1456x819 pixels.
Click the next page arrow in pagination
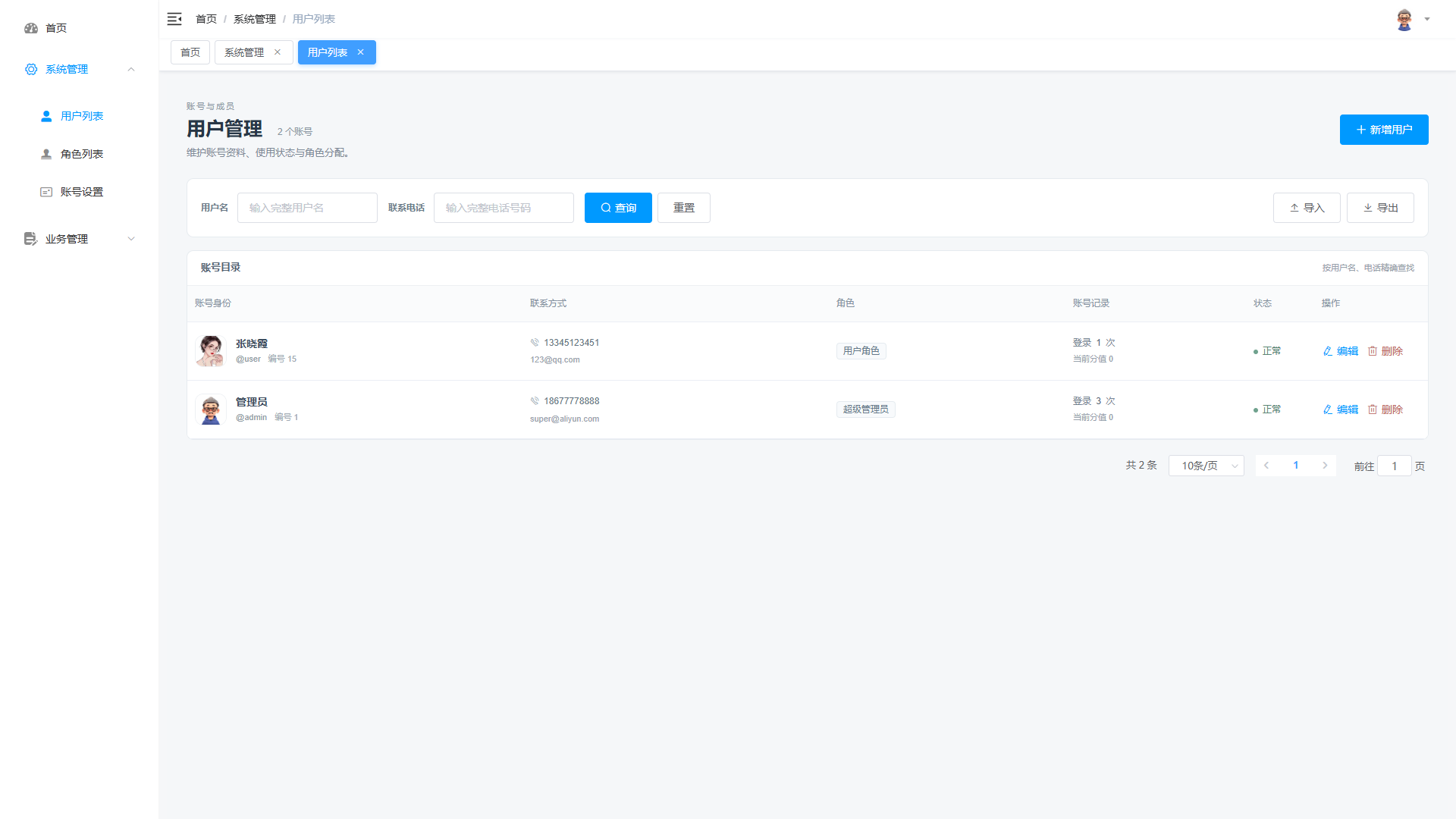1325,466
